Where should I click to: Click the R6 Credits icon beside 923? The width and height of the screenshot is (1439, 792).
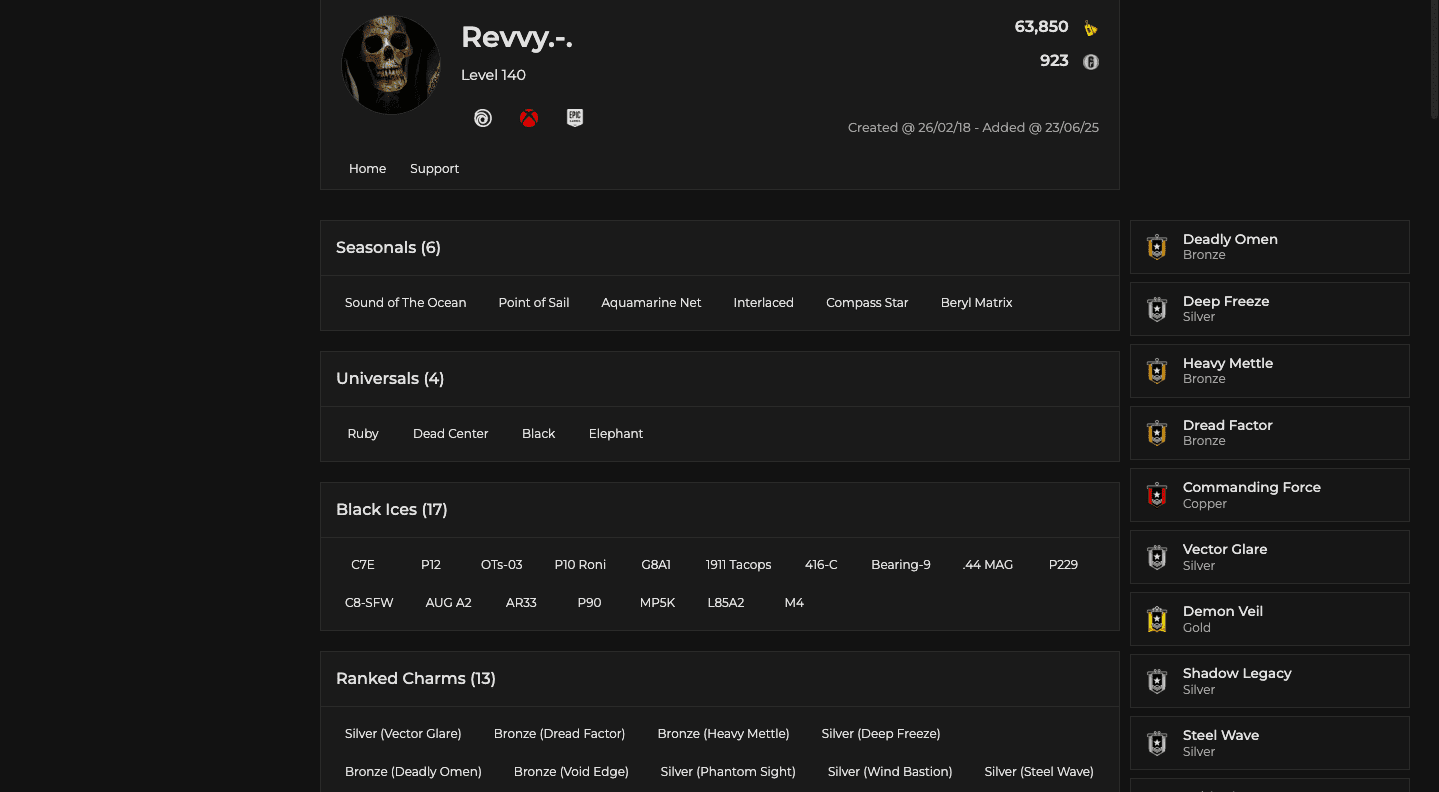1090,61
